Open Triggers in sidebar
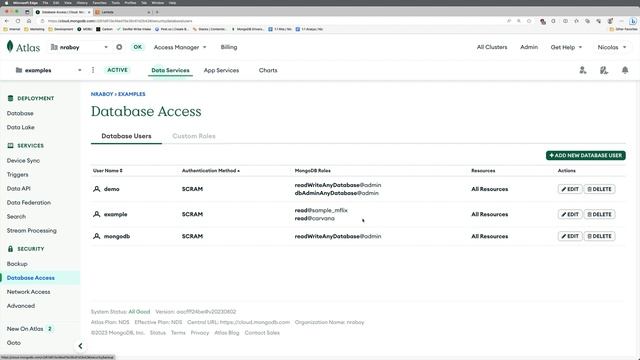This screenshot has width=640, height=360. (x=18, y=174)
